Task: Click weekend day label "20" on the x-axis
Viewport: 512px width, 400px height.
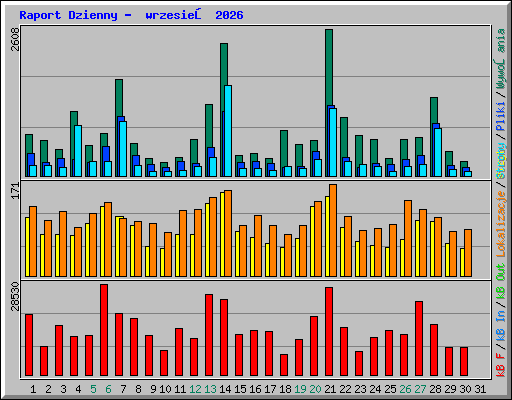Action: point(315,389)
